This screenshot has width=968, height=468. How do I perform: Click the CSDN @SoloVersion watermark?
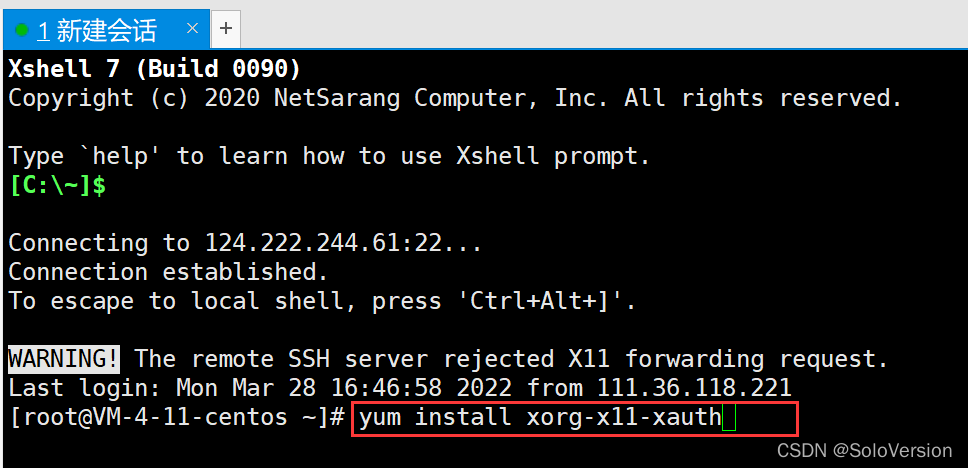coord(864,451)
